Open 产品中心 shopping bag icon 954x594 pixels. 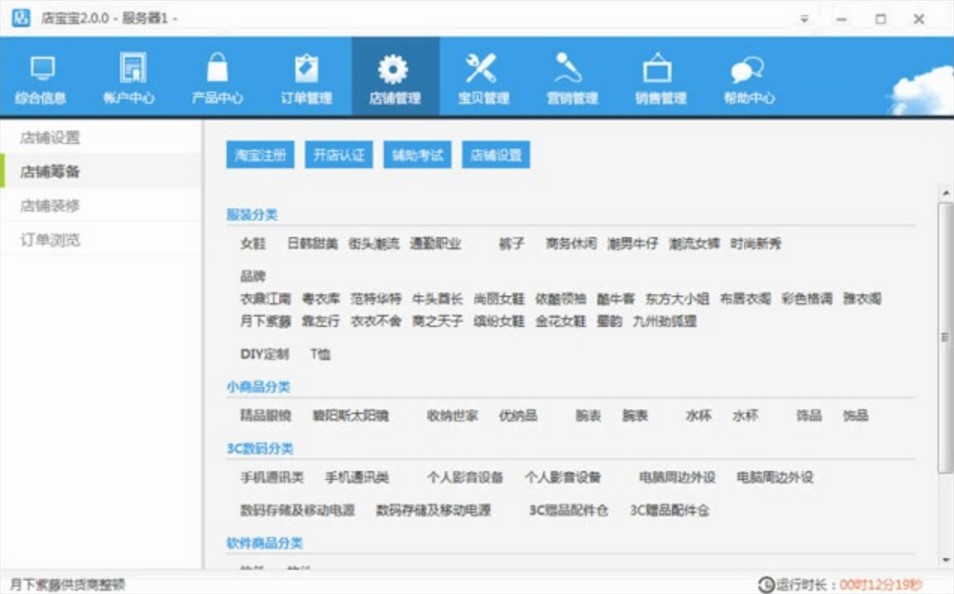216,75
